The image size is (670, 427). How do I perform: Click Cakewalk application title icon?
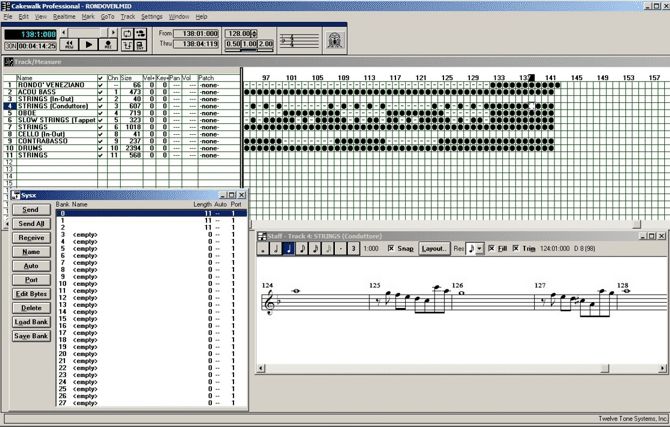6,6
